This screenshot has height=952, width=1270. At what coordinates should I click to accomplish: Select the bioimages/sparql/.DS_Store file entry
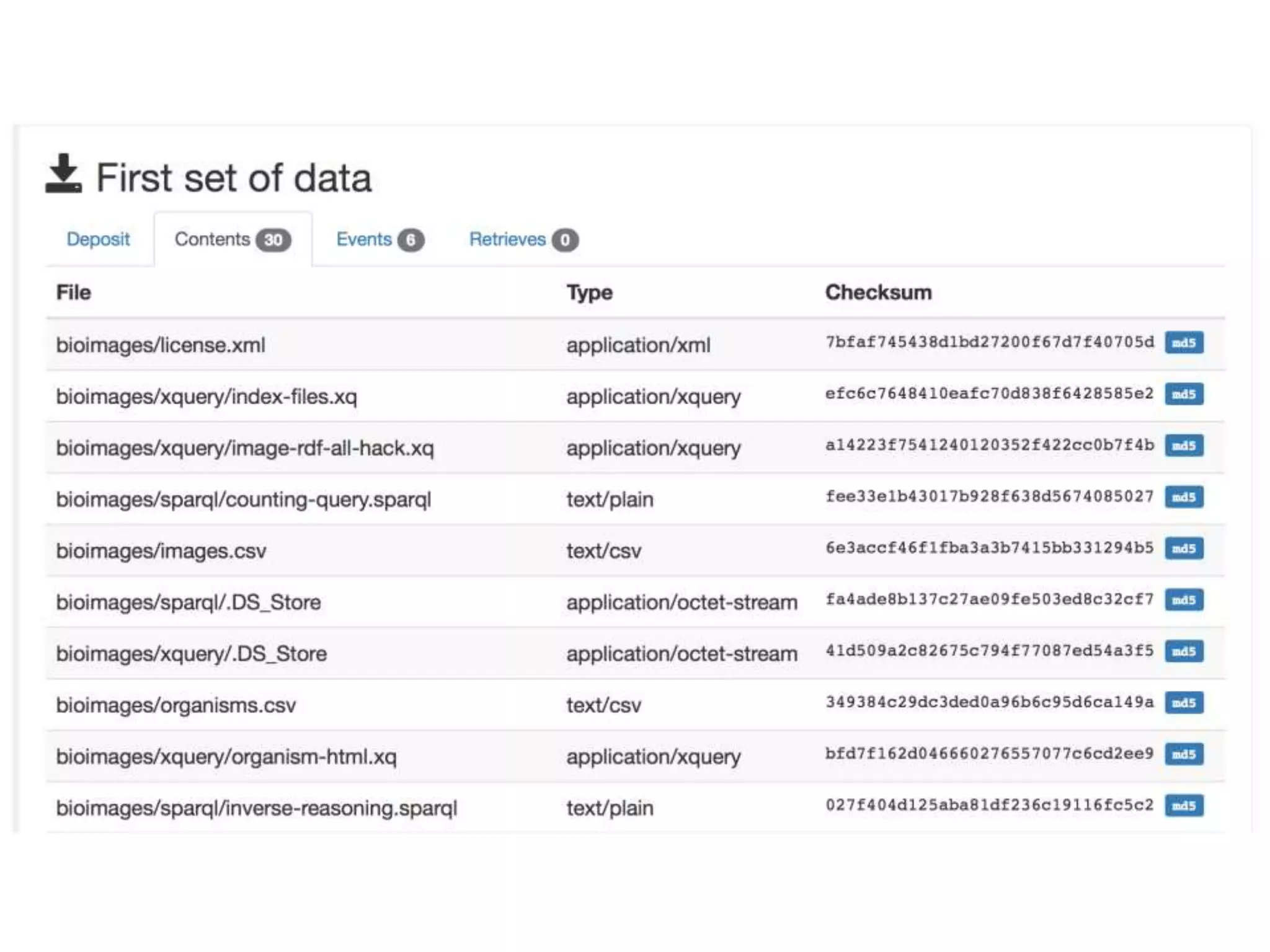coord(189,602)
